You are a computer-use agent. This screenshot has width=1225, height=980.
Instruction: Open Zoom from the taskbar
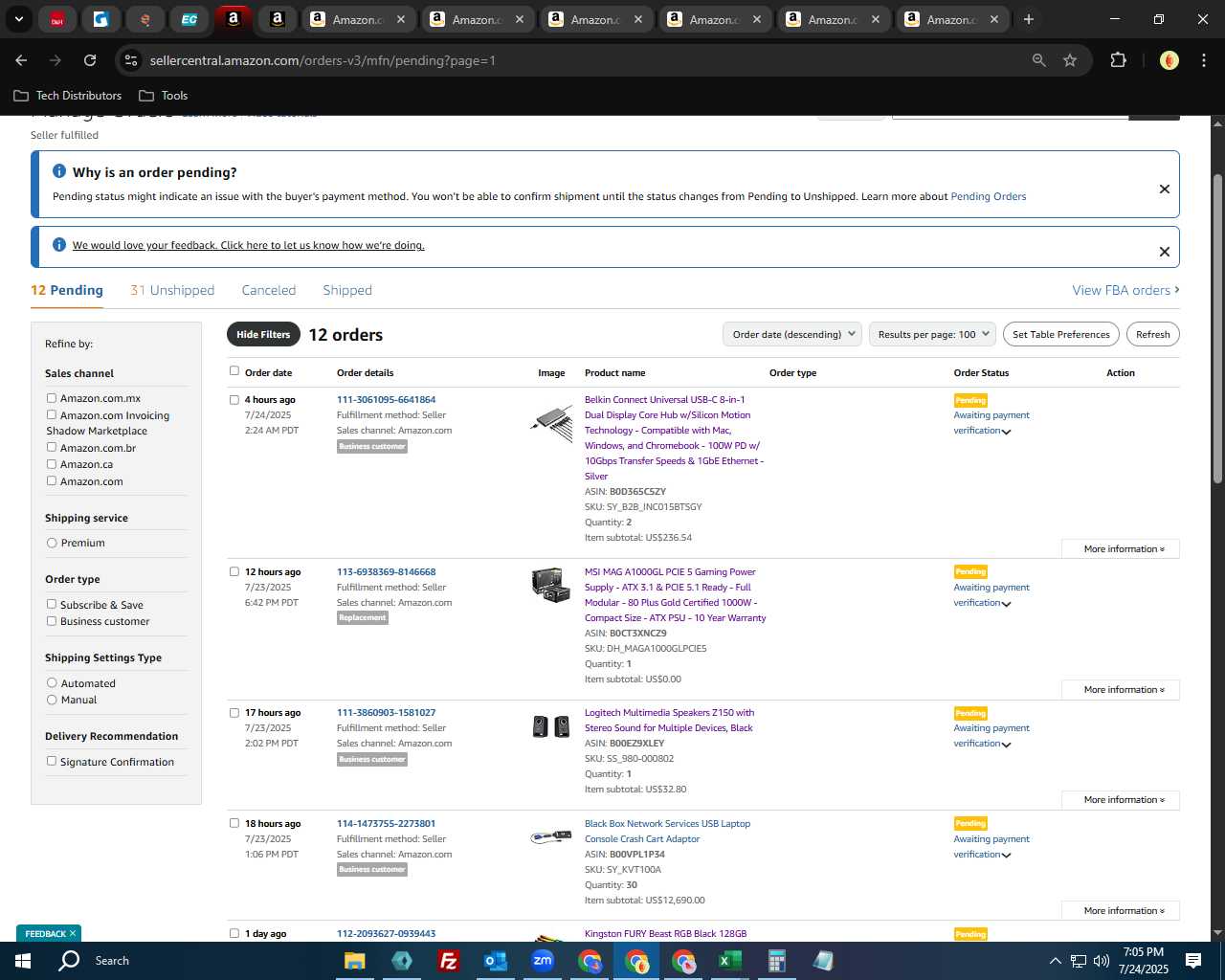[543, 961]
